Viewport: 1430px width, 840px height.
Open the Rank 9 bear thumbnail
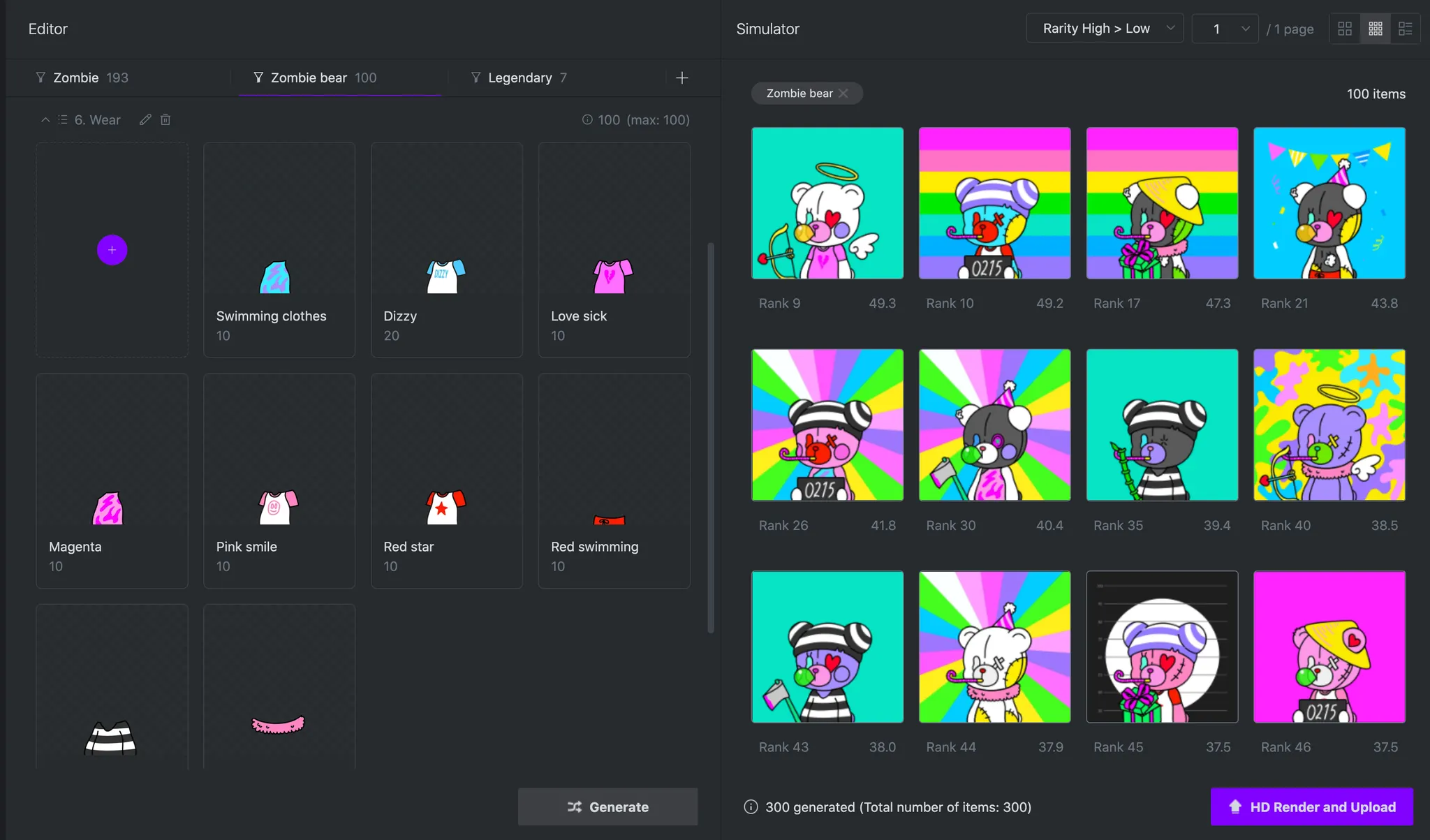(x=827, y=203)
